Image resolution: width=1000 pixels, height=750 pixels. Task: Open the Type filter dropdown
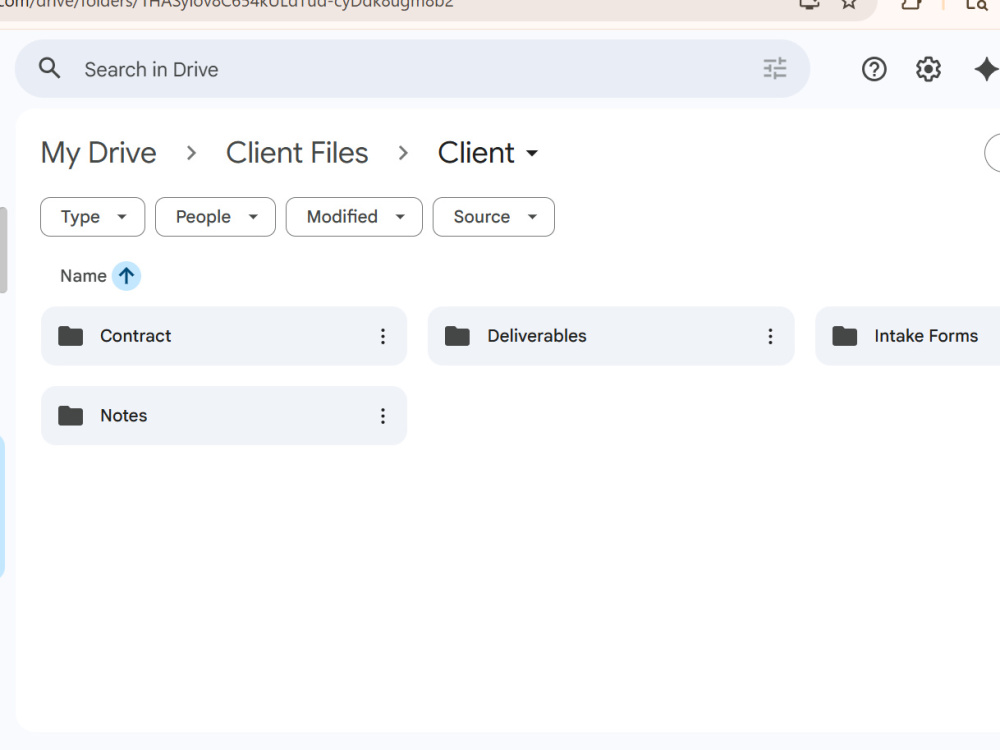[x=92, y=217]
